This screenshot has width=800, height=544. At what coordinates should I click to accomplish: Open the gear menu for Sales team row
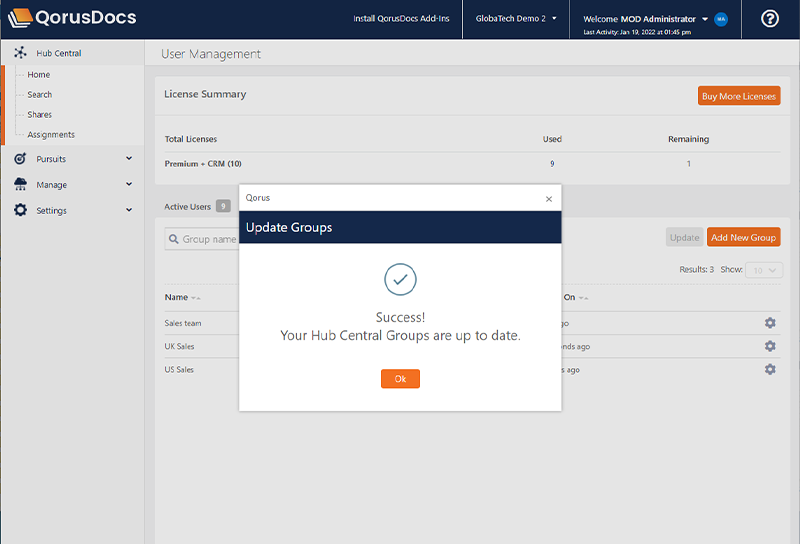coord(770,323)
